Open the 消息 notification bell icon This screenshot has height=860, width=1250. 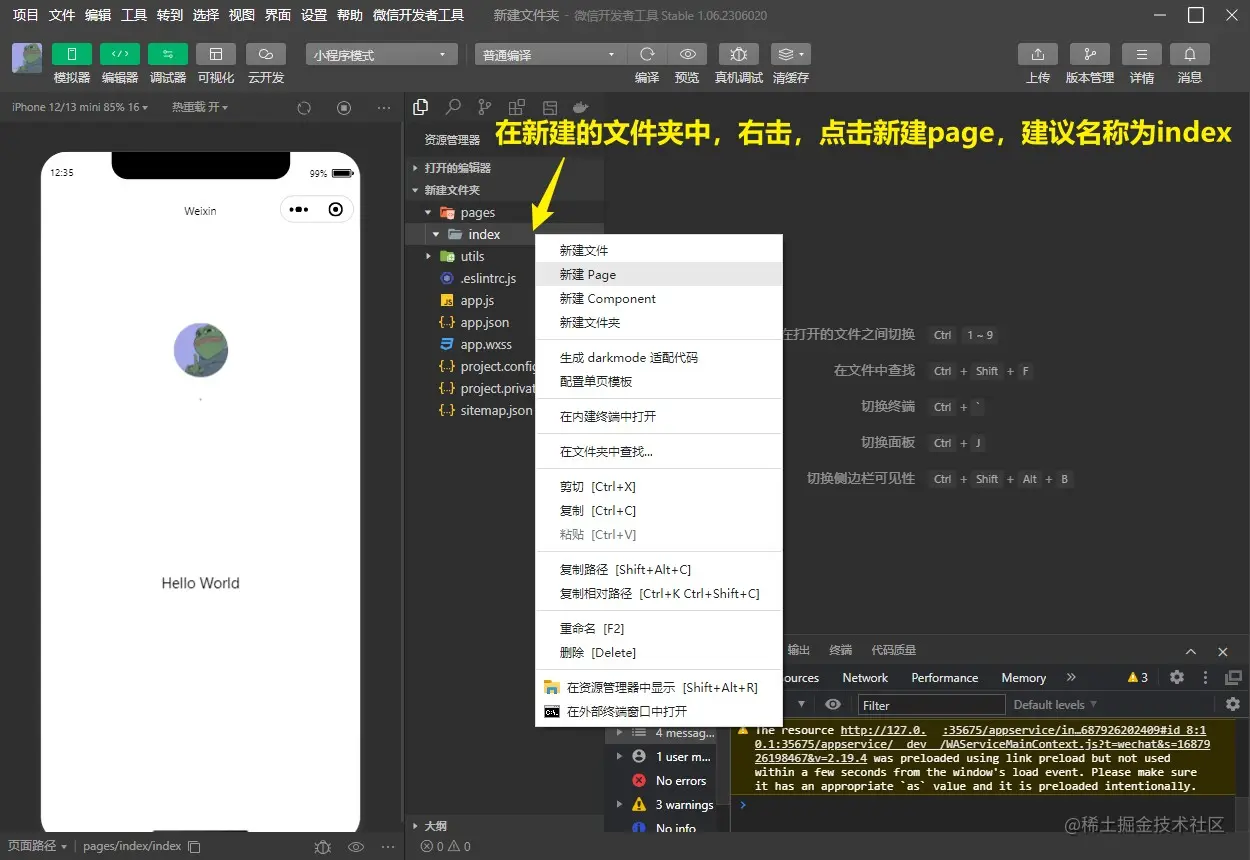coord(1189,54)
